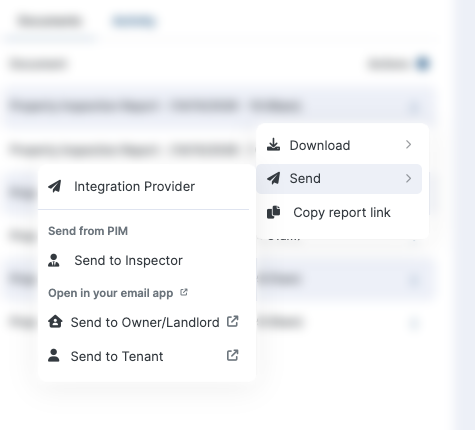Screen dimensions: 475x430
Task: Click external link icon beside Send to Tenant
Action: (x=233, y=355)
